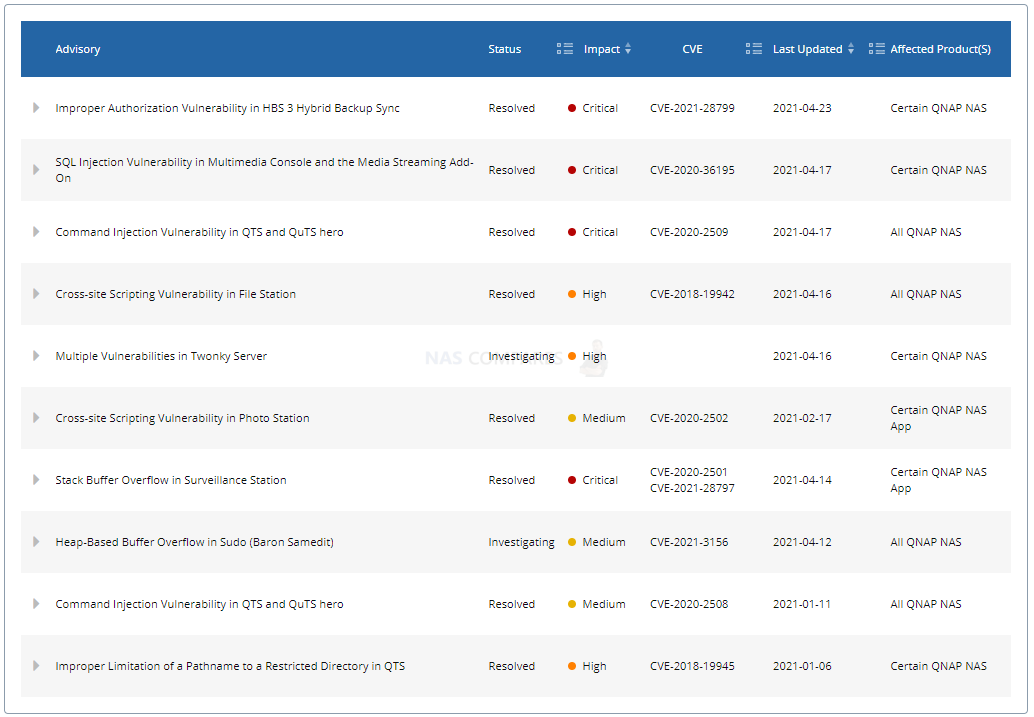Select the CVE-2021-3156 cell
The height and width of the screenshot is (717, 1034).
click(x=689, y=542)
